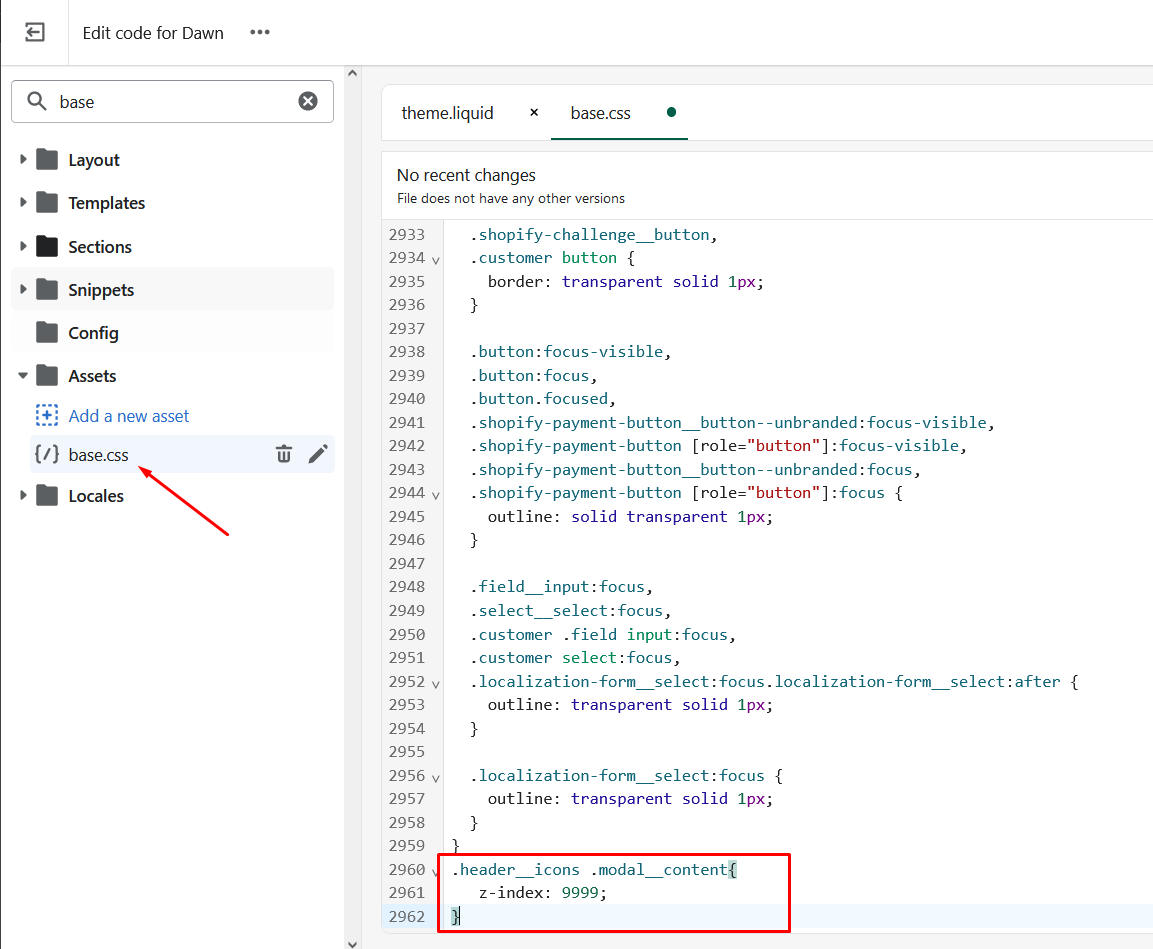
Task: Click the Locales folder icon
Action: tap(47, 495)
